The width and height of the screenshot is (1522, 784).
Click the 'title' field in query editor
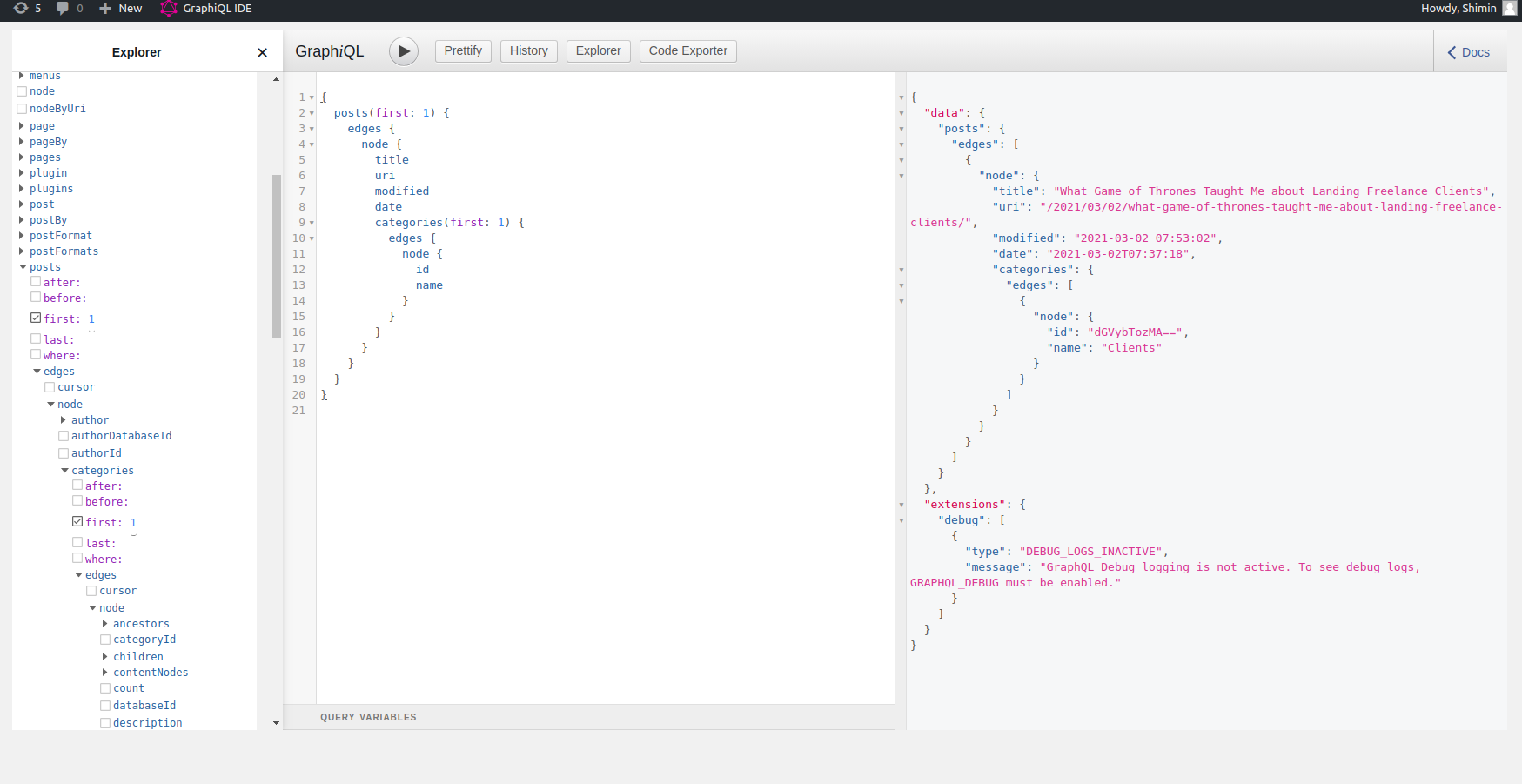point(392,160)
